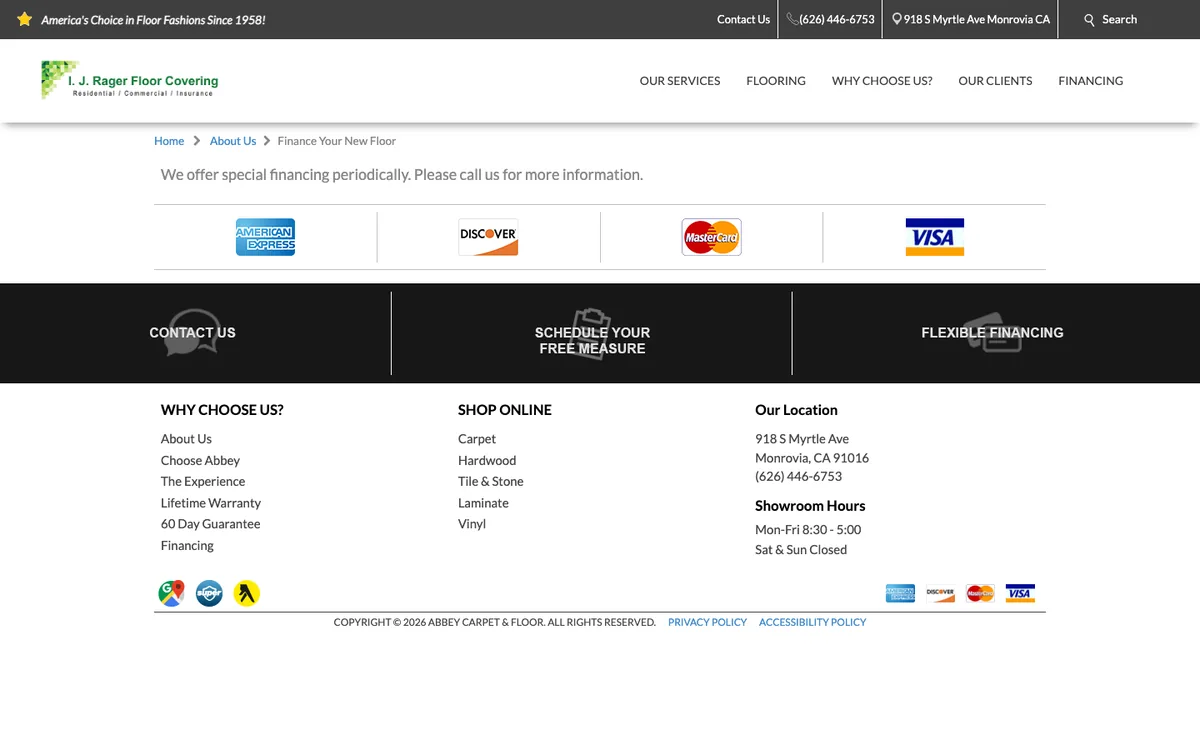Click the Contact Us banner button
The height and width of the screenshot is (750, 1200).
pos(192,333)
